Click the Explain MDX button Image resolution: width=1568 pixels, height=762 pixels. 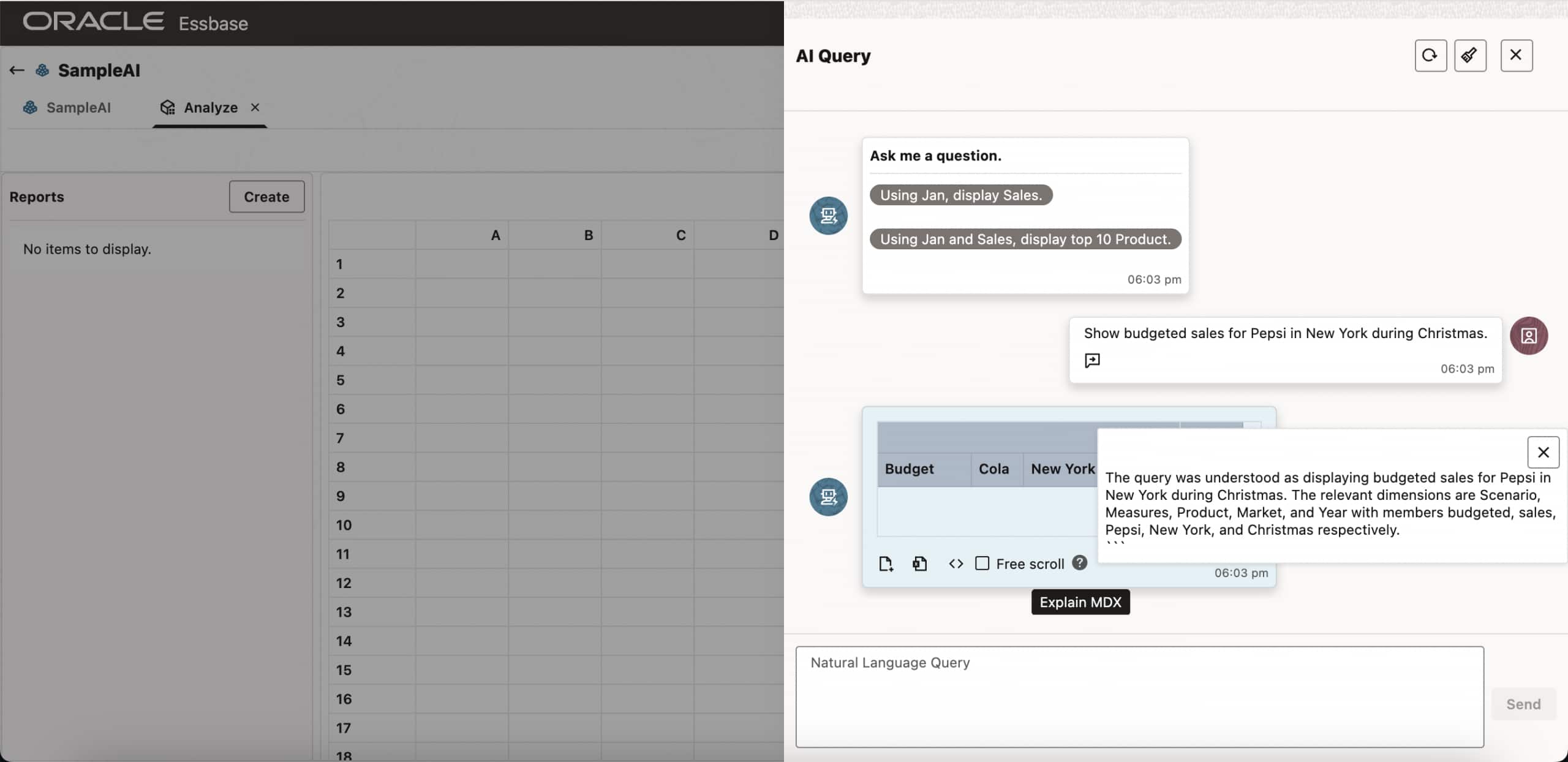(1080, 602)
